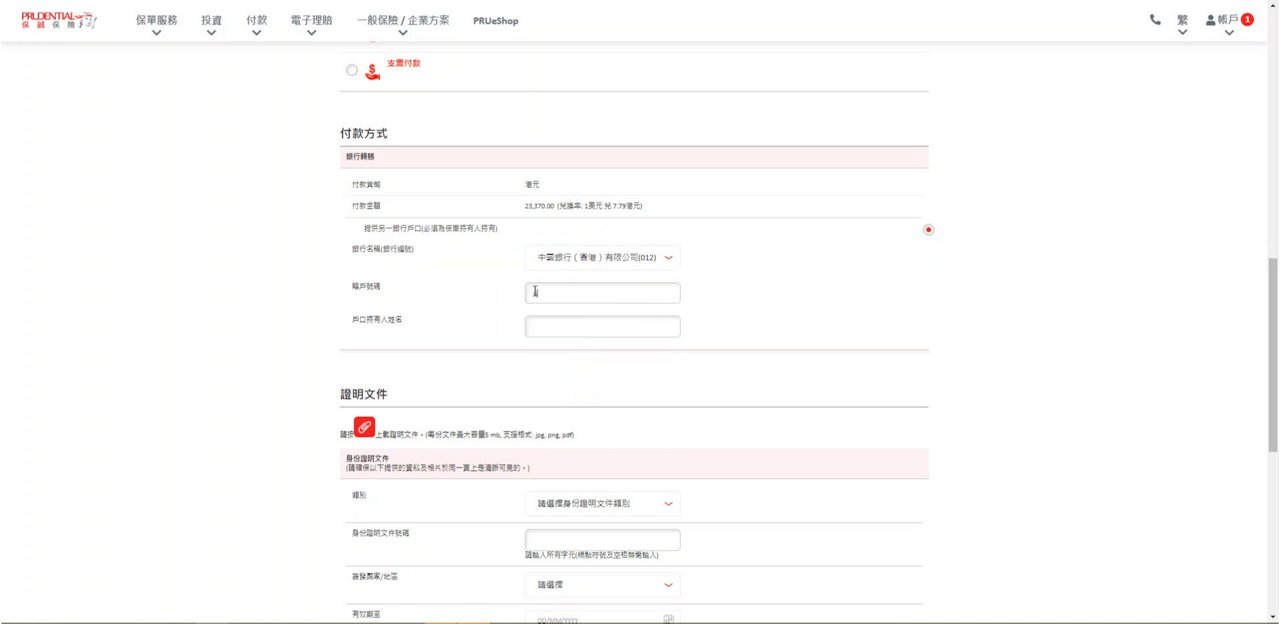Click the 戶口持有人姓名 input field
This screenshot has height=624, width=1280.
[x=602, y=327]
